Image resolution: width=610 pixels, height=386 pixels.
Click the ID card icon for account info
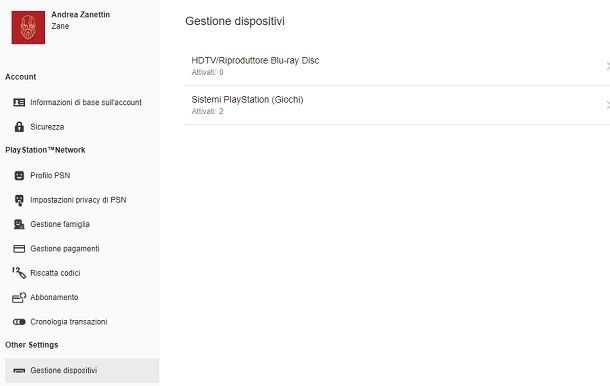19,102
